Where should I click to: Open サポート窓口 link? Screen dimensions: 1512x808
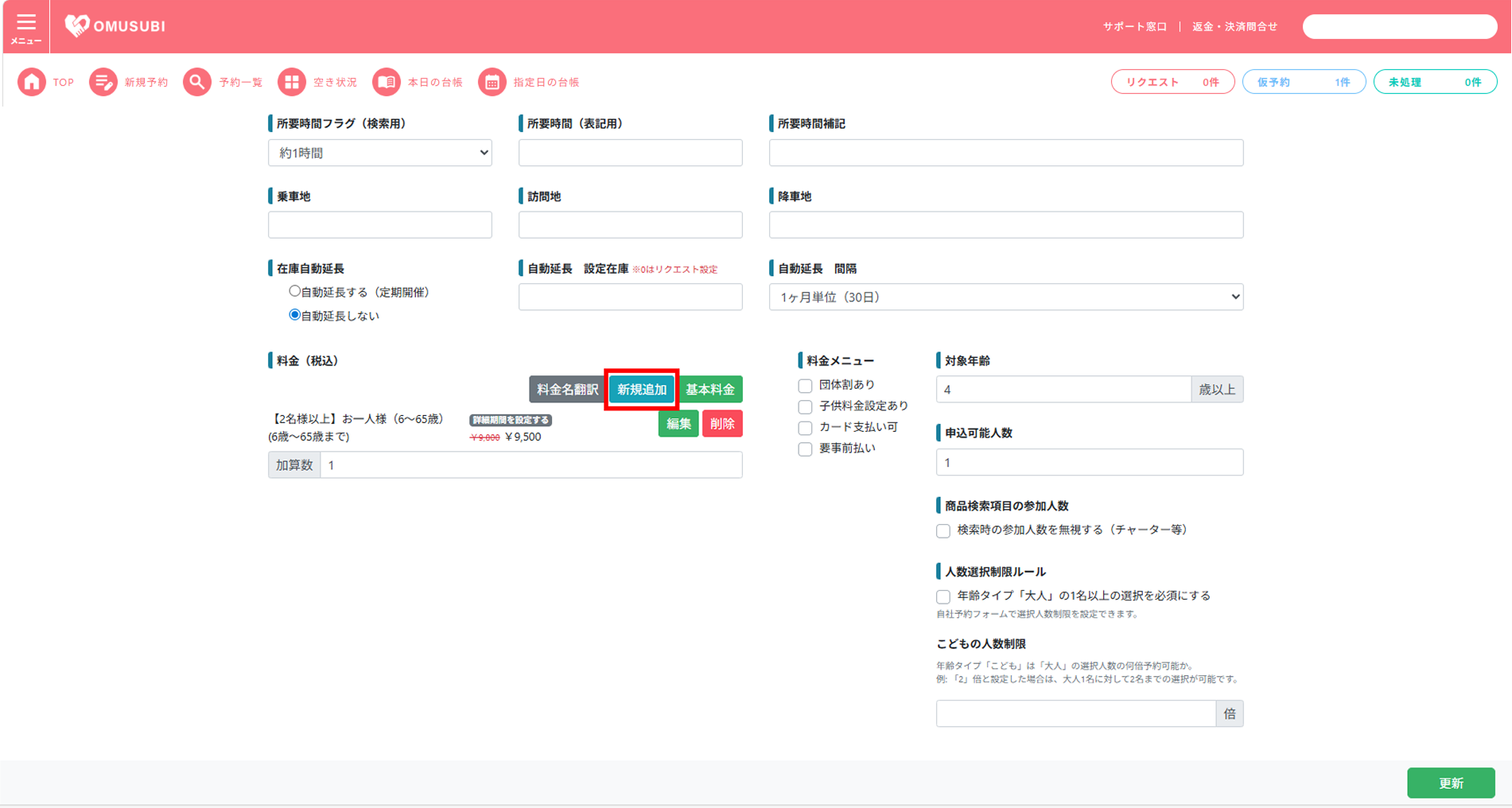[x=1134, y=26]
